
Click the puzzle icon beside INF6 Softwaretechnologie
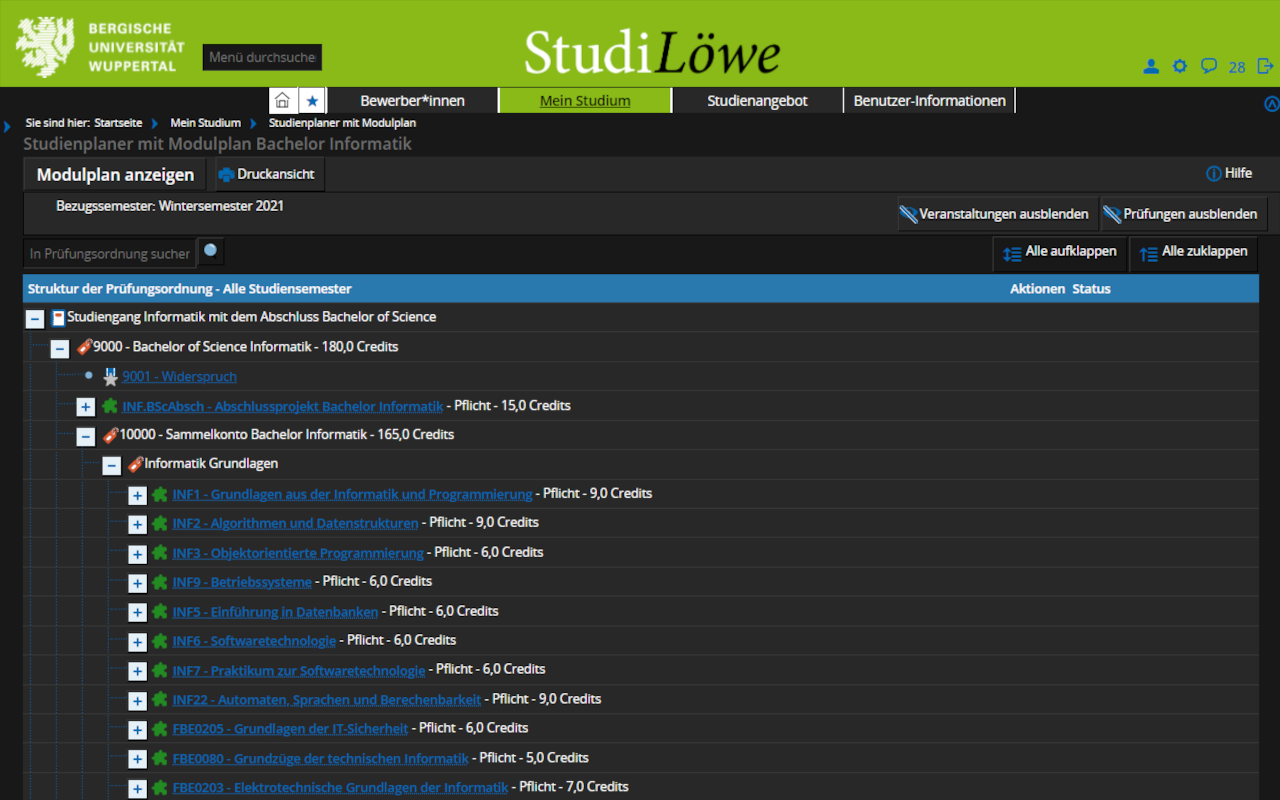tap(159, 641)
